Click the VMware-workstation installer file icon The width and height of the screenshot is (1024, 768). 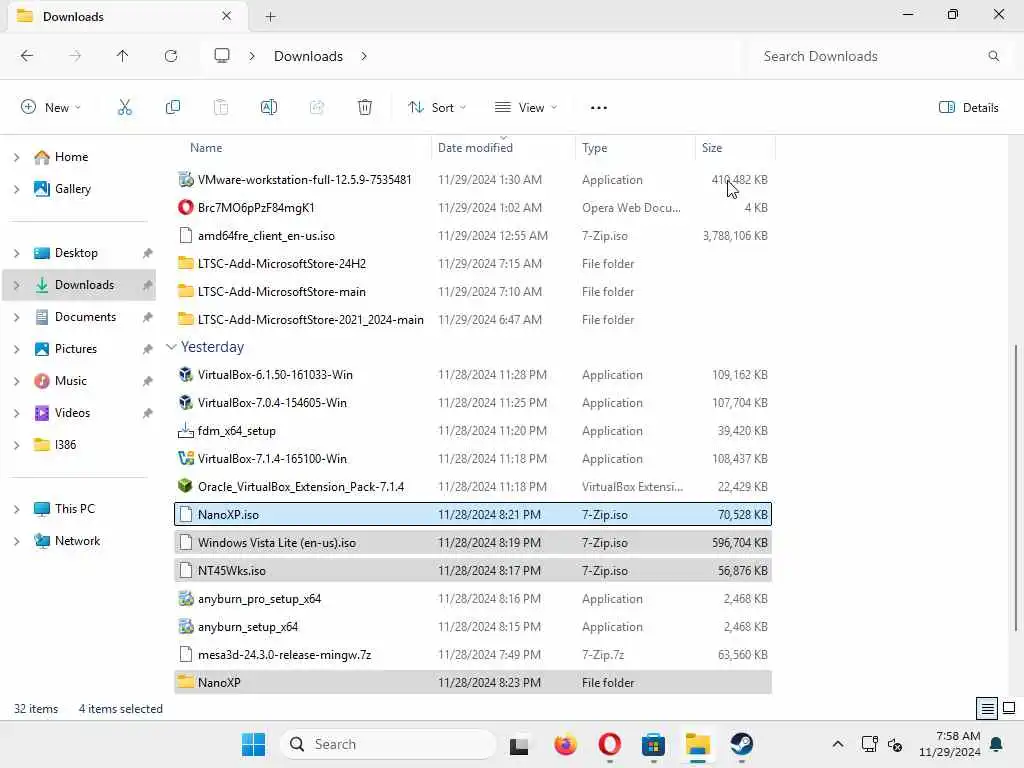tap(185, 179)
